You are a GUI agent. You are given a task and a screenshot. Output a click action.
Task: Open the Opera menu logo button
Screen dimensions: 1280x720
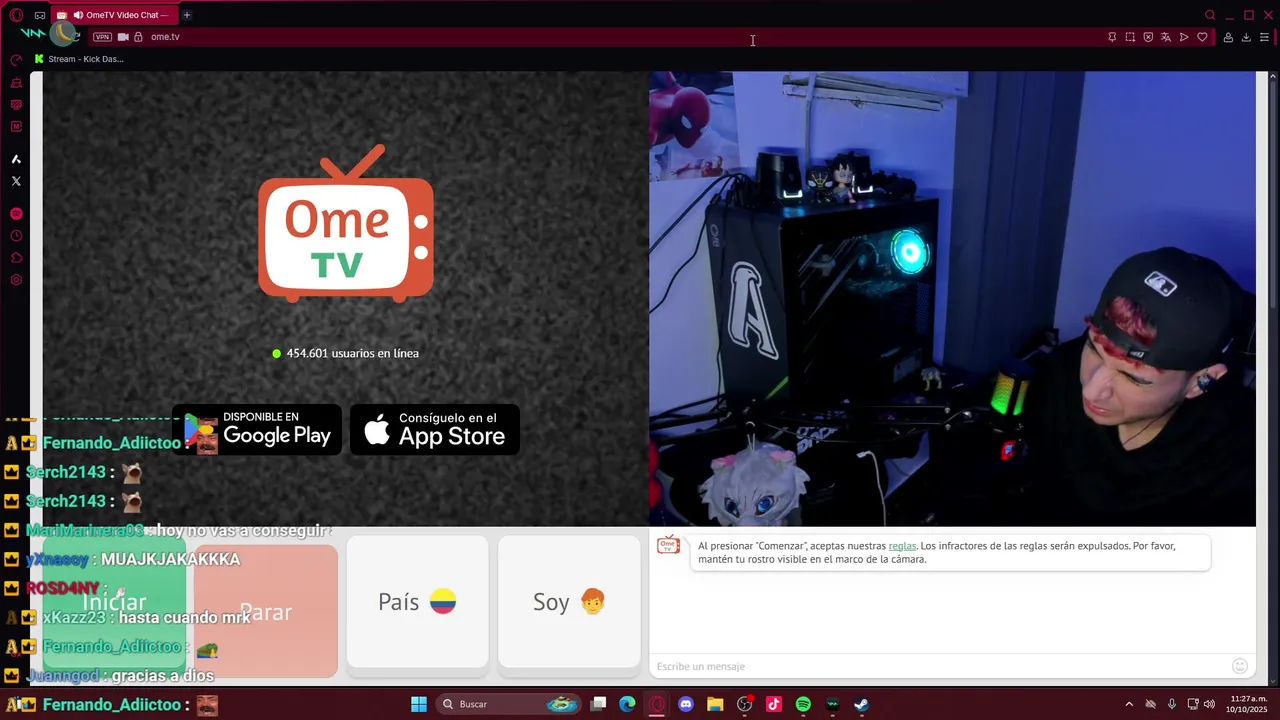coord(16,15)
